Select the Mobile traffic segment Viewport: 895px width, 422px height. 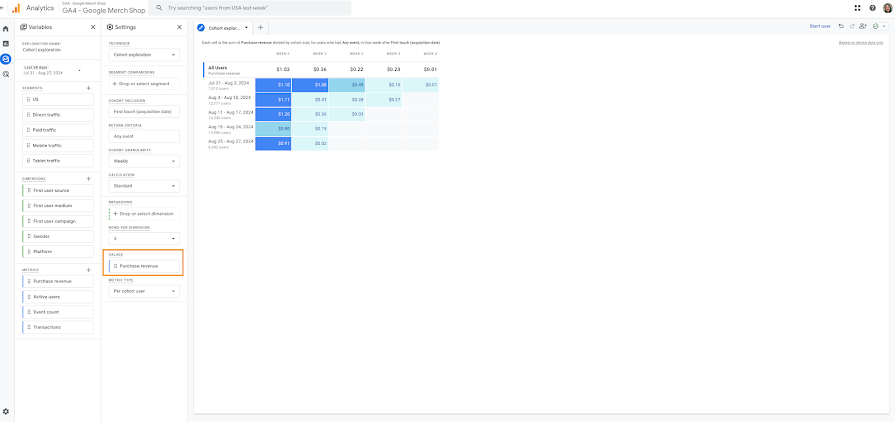[x=58, y=146]
